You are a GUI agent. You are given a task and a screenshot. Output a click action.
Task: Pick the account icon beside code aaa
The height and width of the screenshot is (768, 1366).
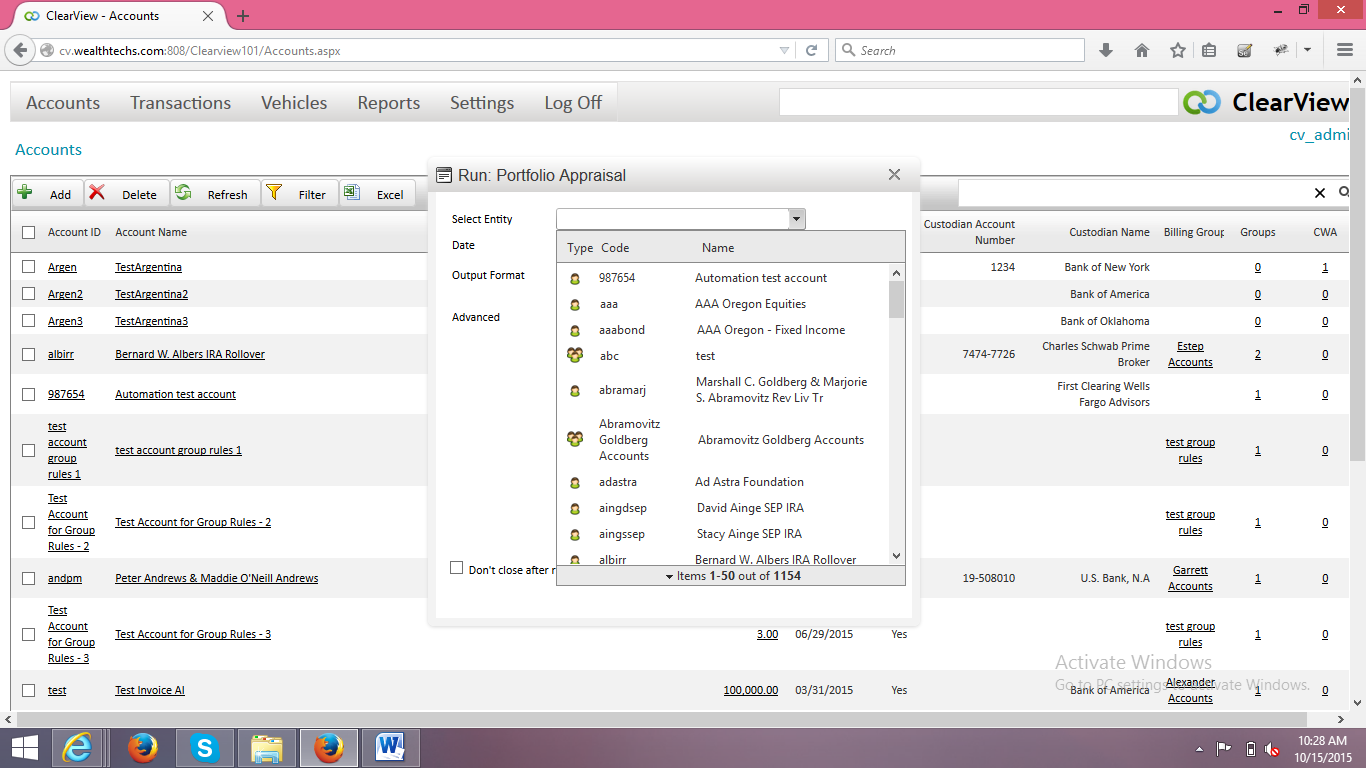(575, 305)
